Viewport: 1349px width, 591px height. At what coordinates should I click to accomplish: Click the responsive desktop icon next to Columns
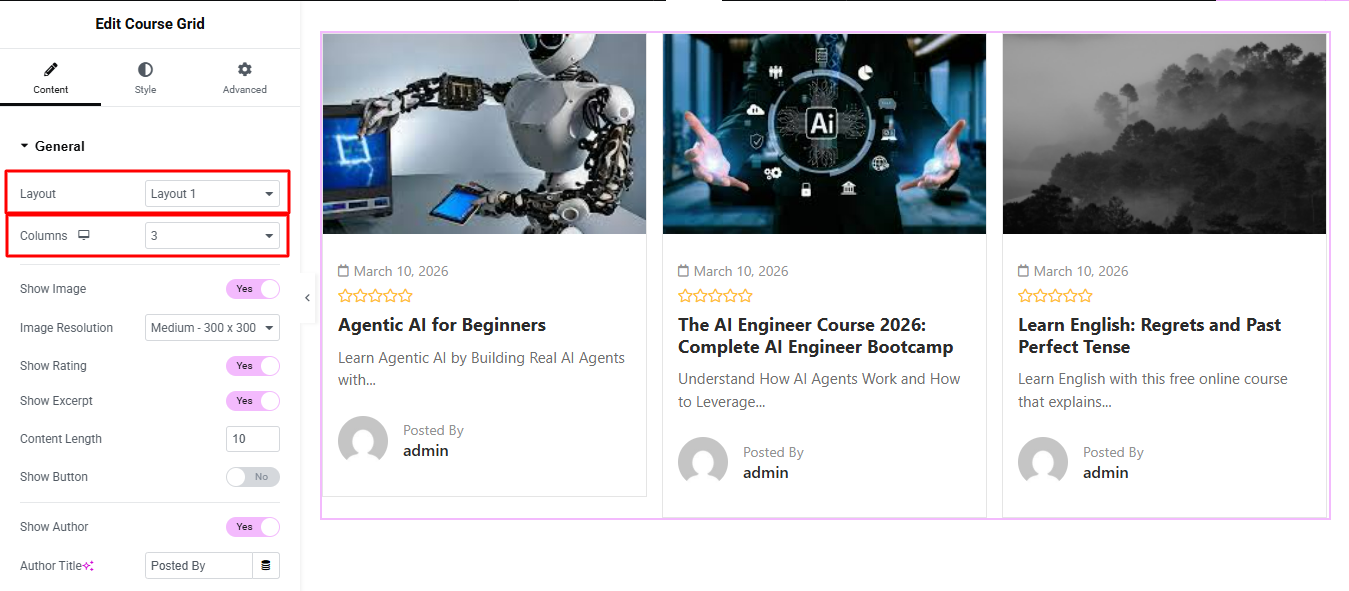click(84, 236)
